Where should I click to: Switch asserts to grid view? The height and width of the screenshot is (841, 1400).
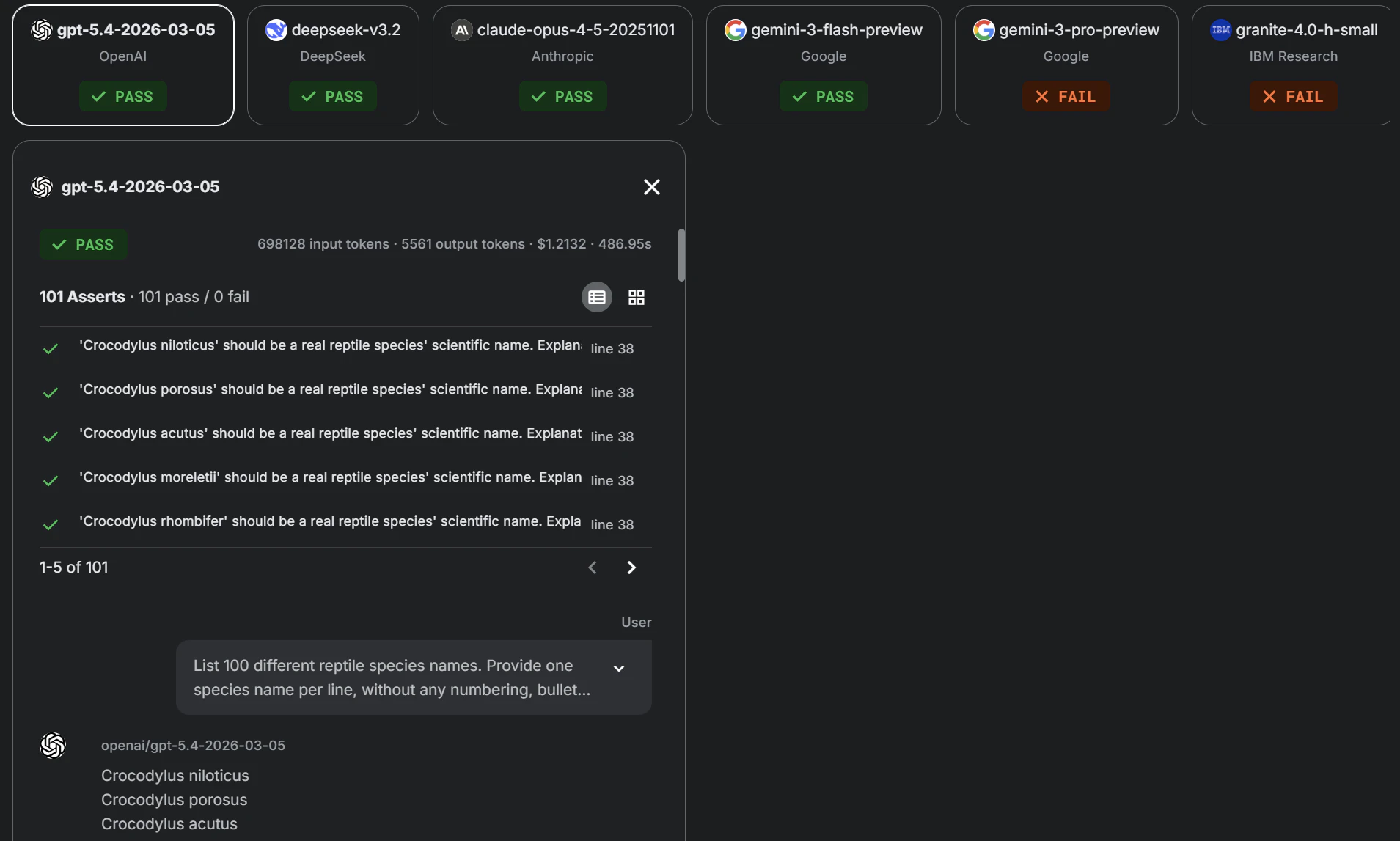637,297
